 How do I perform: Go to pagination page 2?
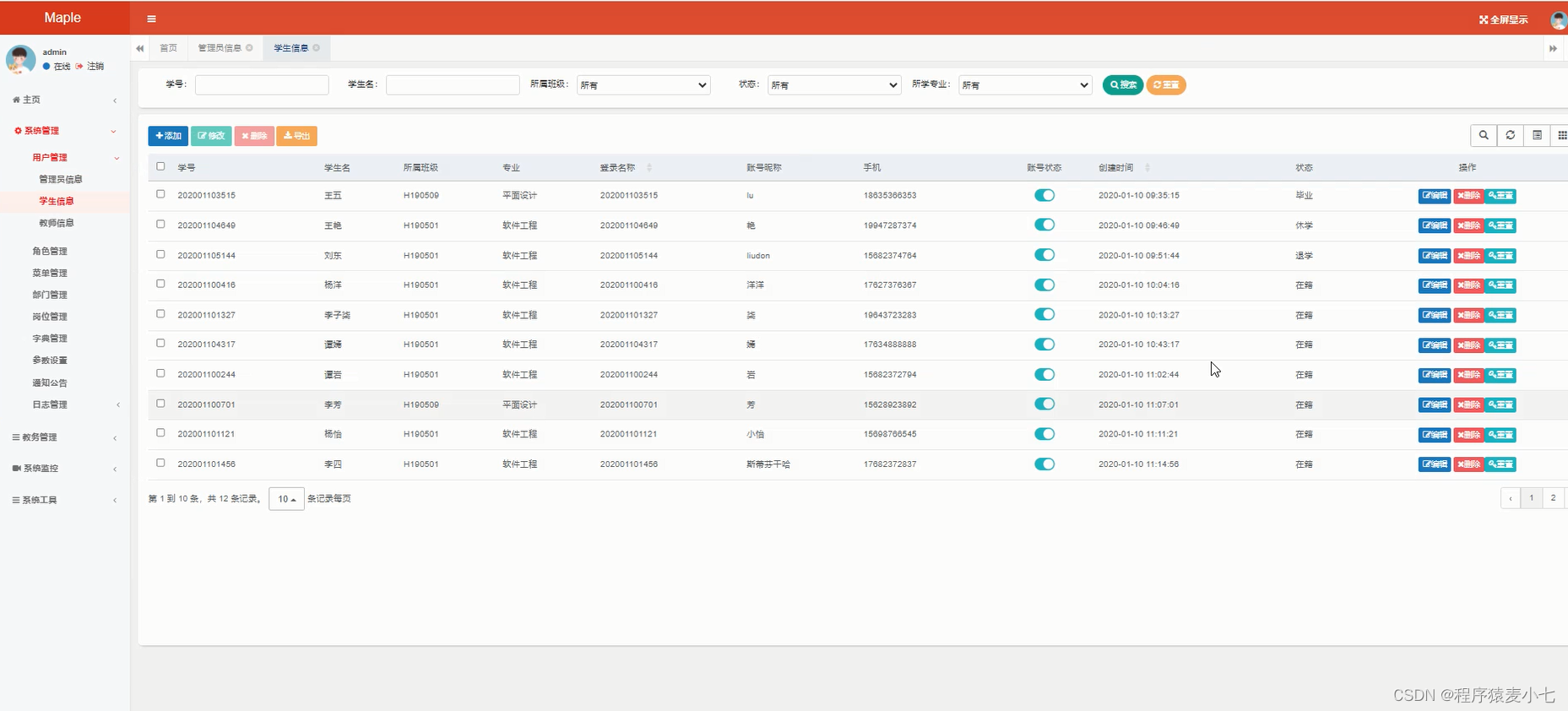(1553, 498)
